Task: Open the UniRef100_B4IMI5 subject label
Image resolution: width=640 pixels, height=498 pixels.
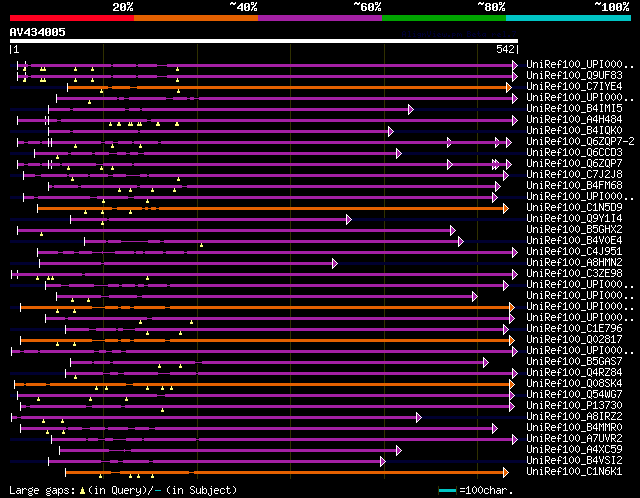Action: [x=574, y=108]
